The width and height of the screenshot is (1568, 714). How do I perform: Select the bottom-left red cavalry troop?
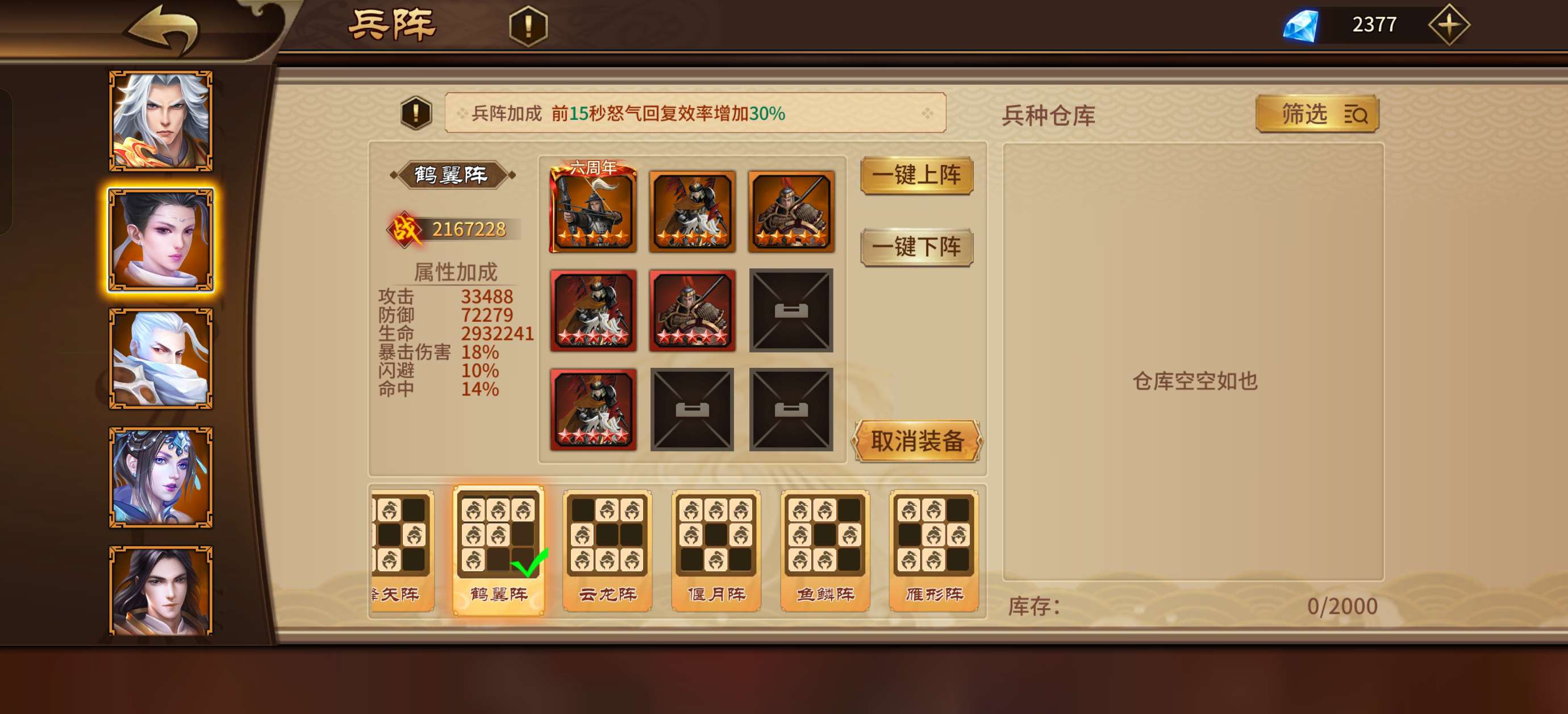pos(593,409)
